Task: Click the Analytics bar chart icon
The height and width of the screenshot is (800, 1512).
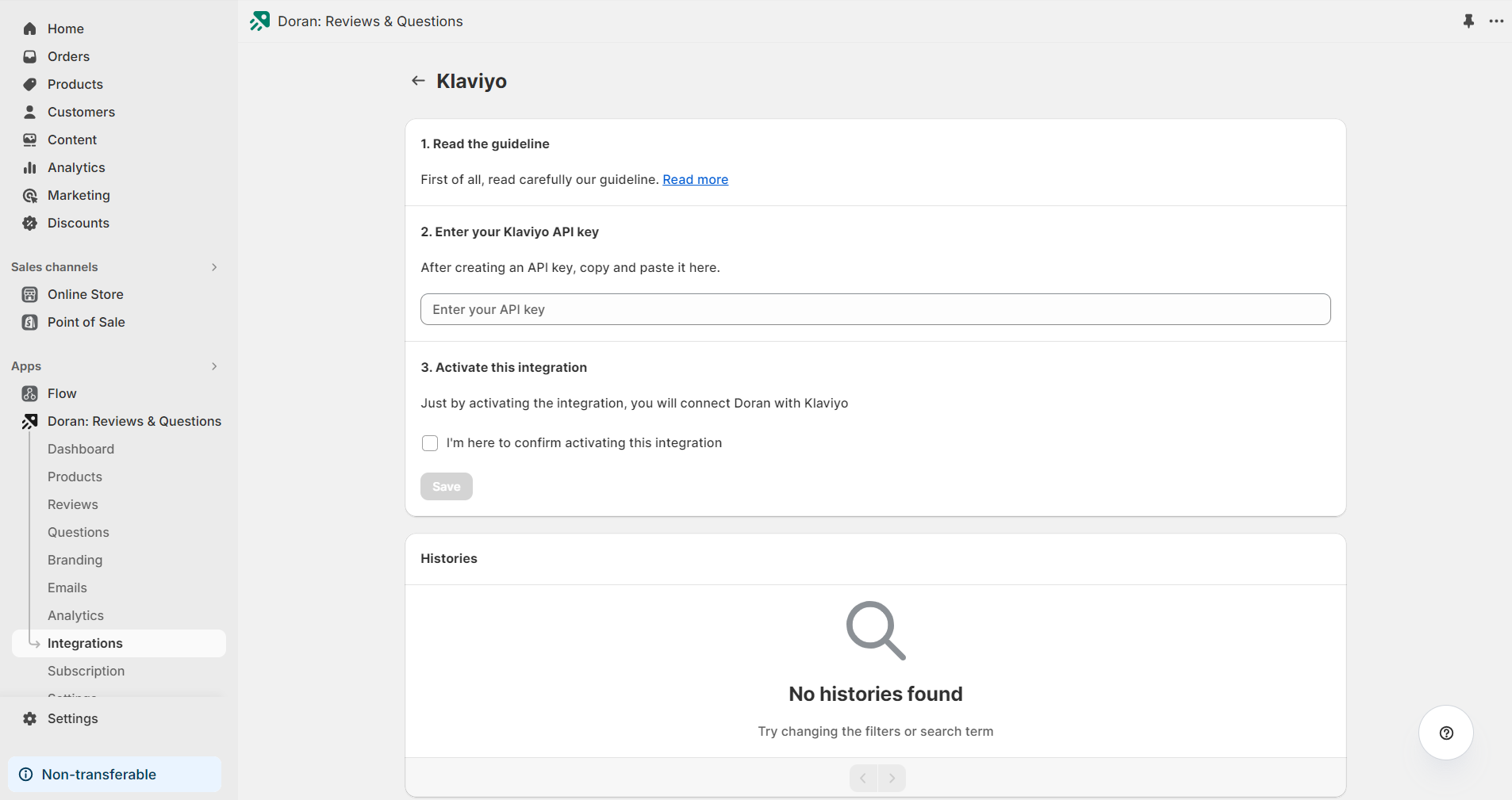Action: 30,167
